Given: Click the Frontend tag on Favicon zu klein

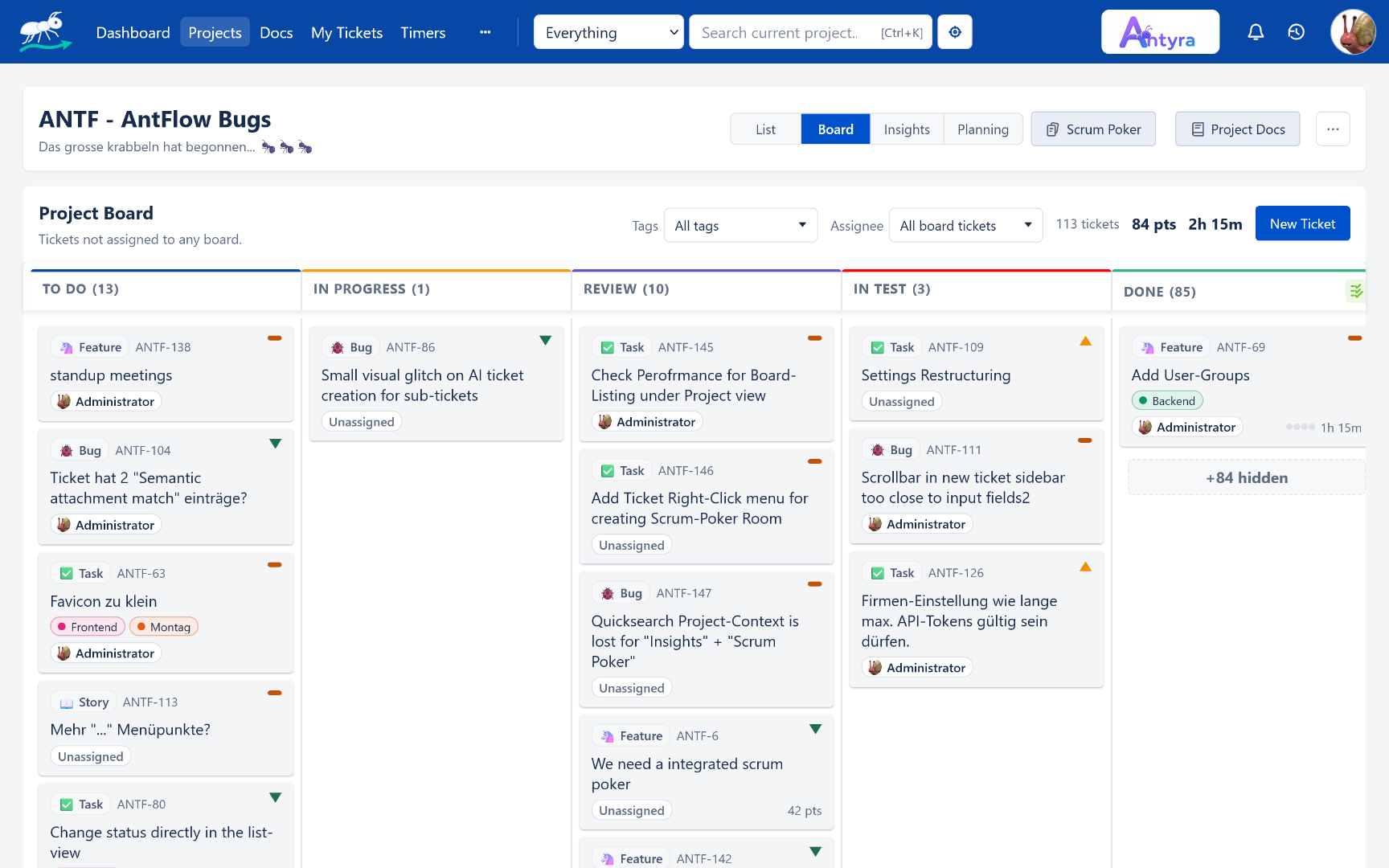Looking at the screenshot, I should (87, 627).
